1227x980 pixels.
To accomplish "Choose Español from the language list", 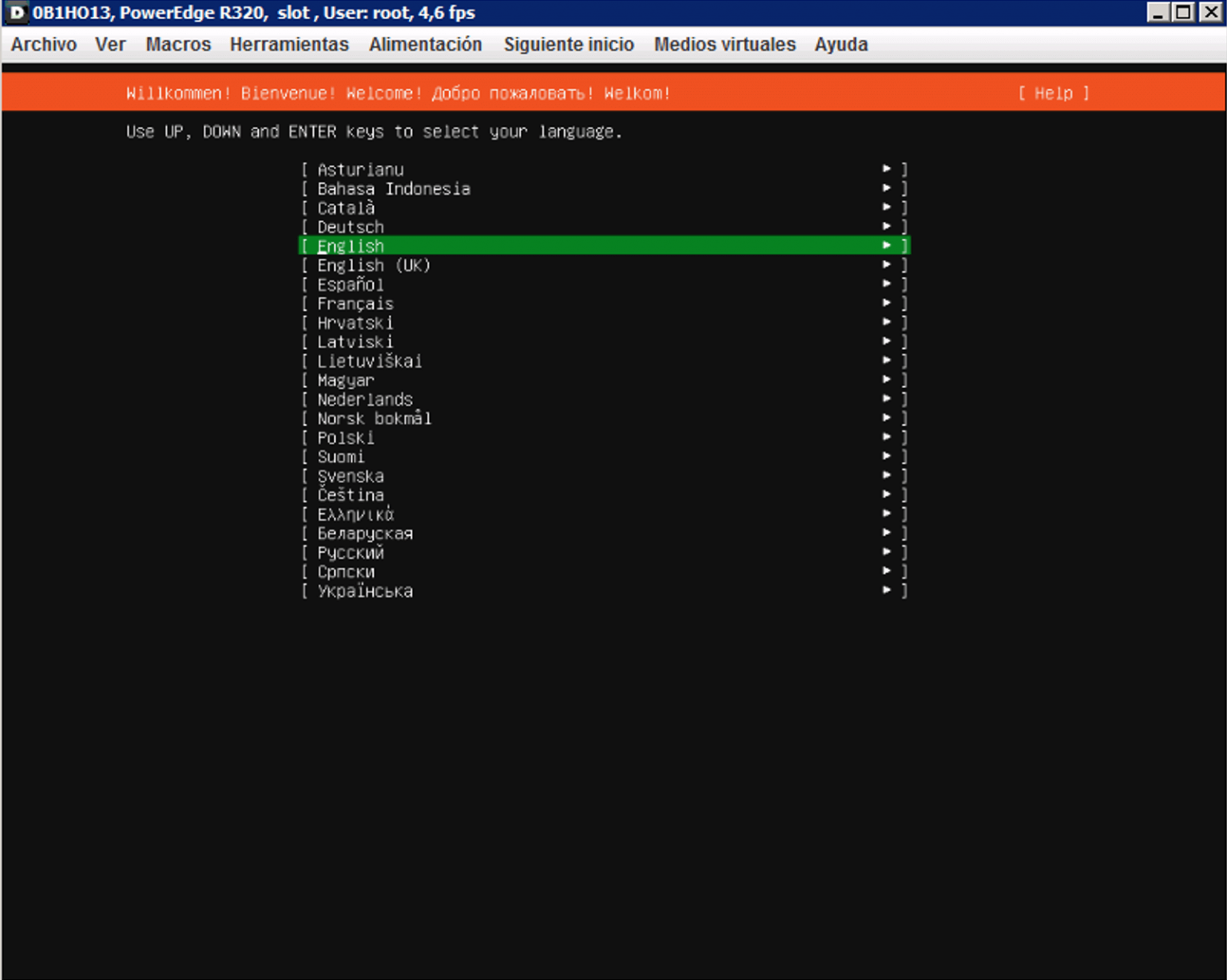I will pyautogui.click(x=605, y=284).
